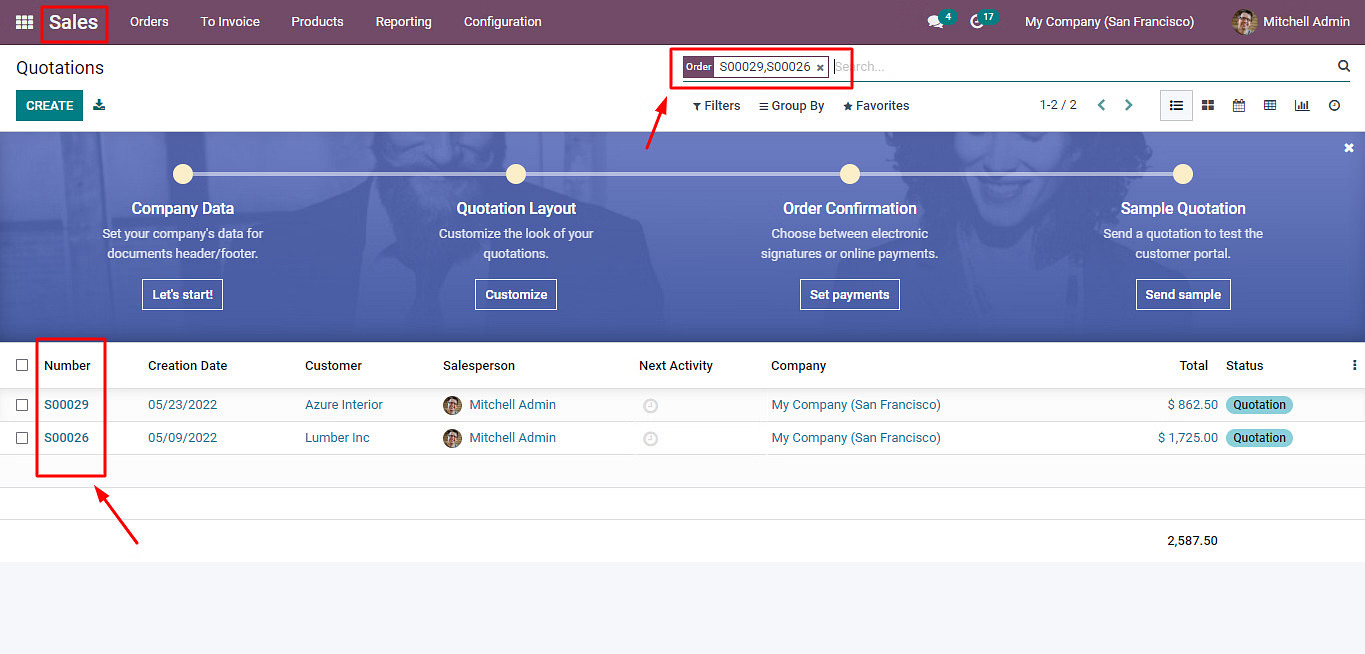The image size is (1365, 654).
Task: Click the download export icon beside Create
Action: click(x=99, y=105)
